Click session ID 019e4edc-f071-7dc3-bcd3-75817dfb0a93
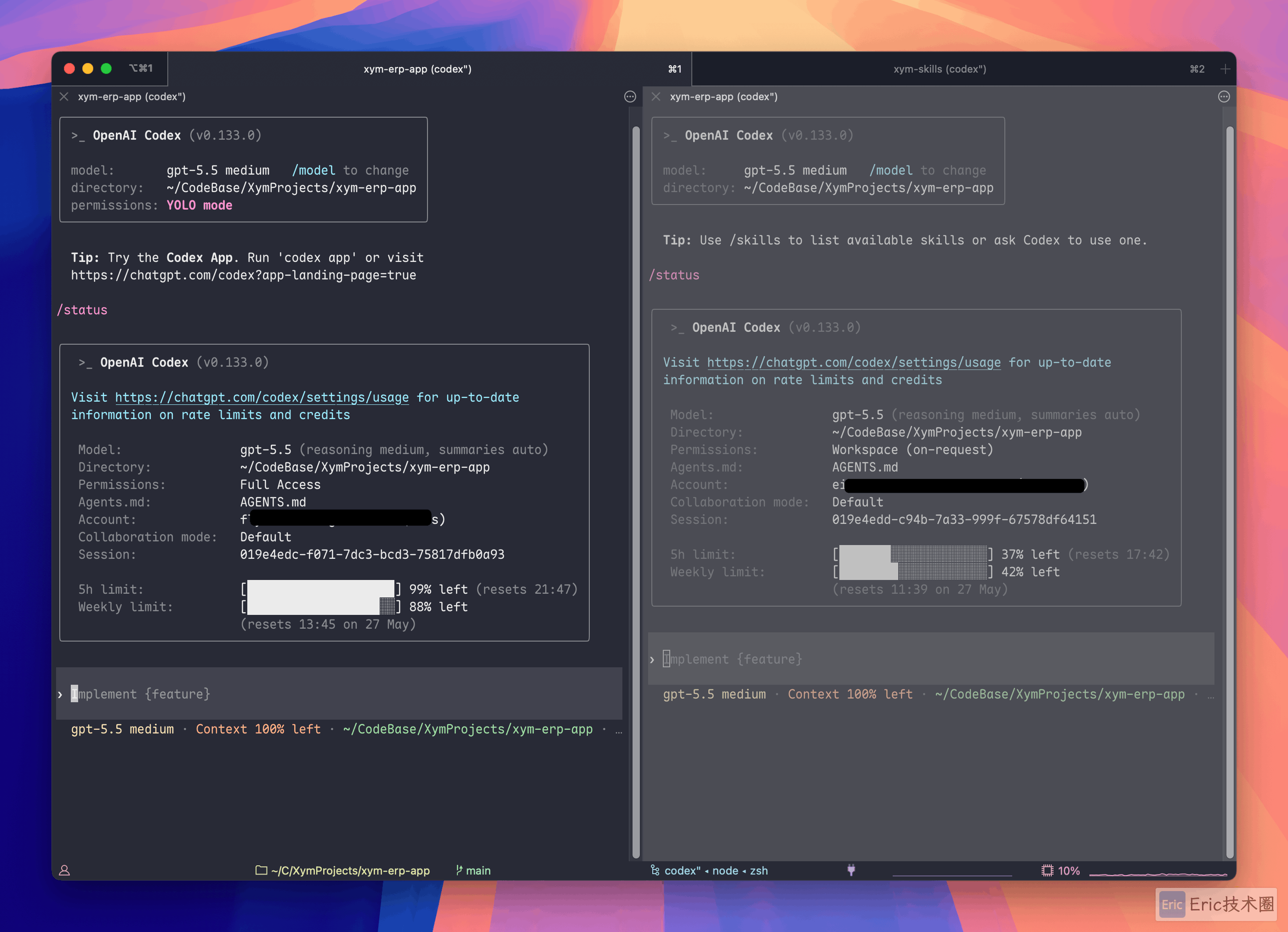The width and height of the screenshot is (1288, 932). (372, 555)
